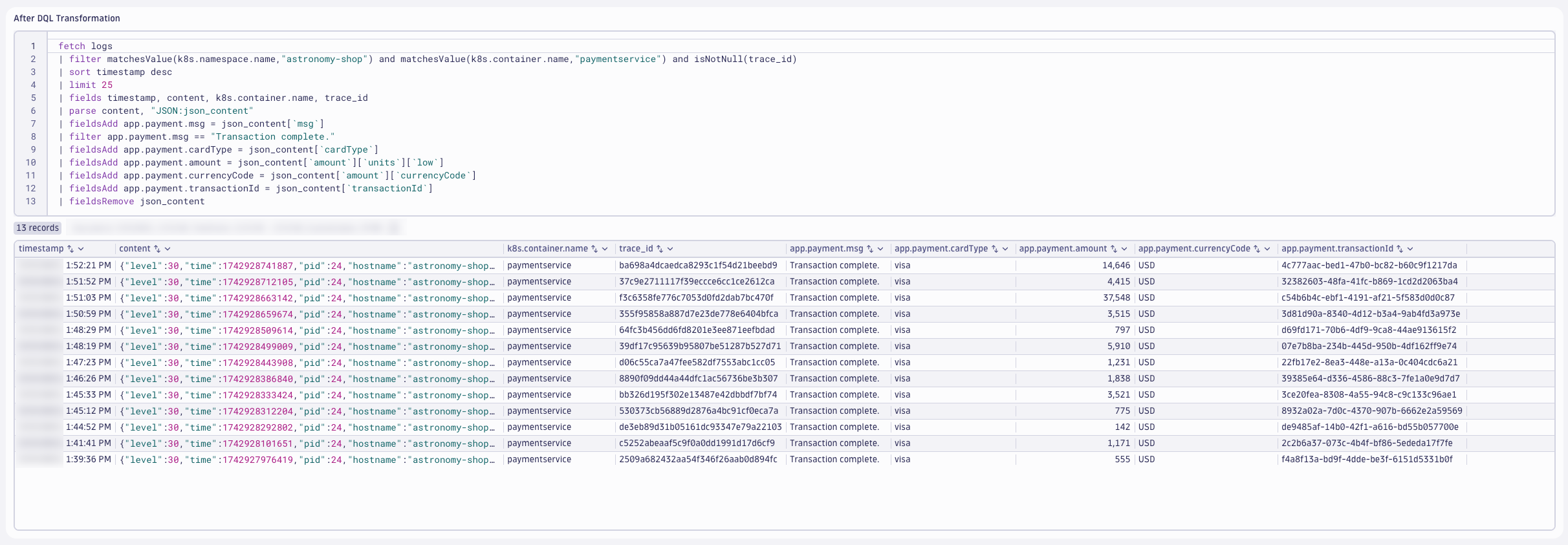Sort by the content column icon
The image size is (1568, 545).
[x=157, y=249]
